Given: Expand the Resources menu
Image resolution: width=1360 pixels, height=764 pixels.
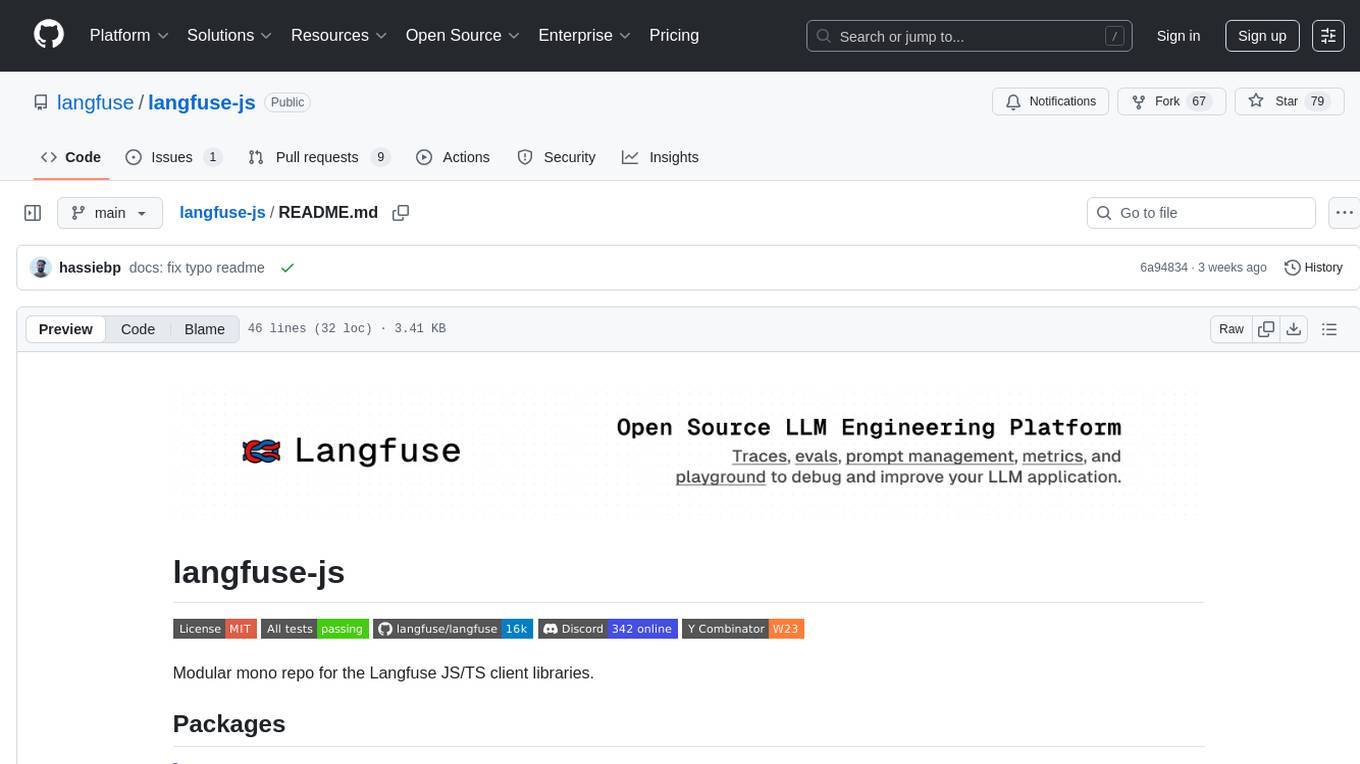Looking at the screenshot, I should click(x=339, y=35).
